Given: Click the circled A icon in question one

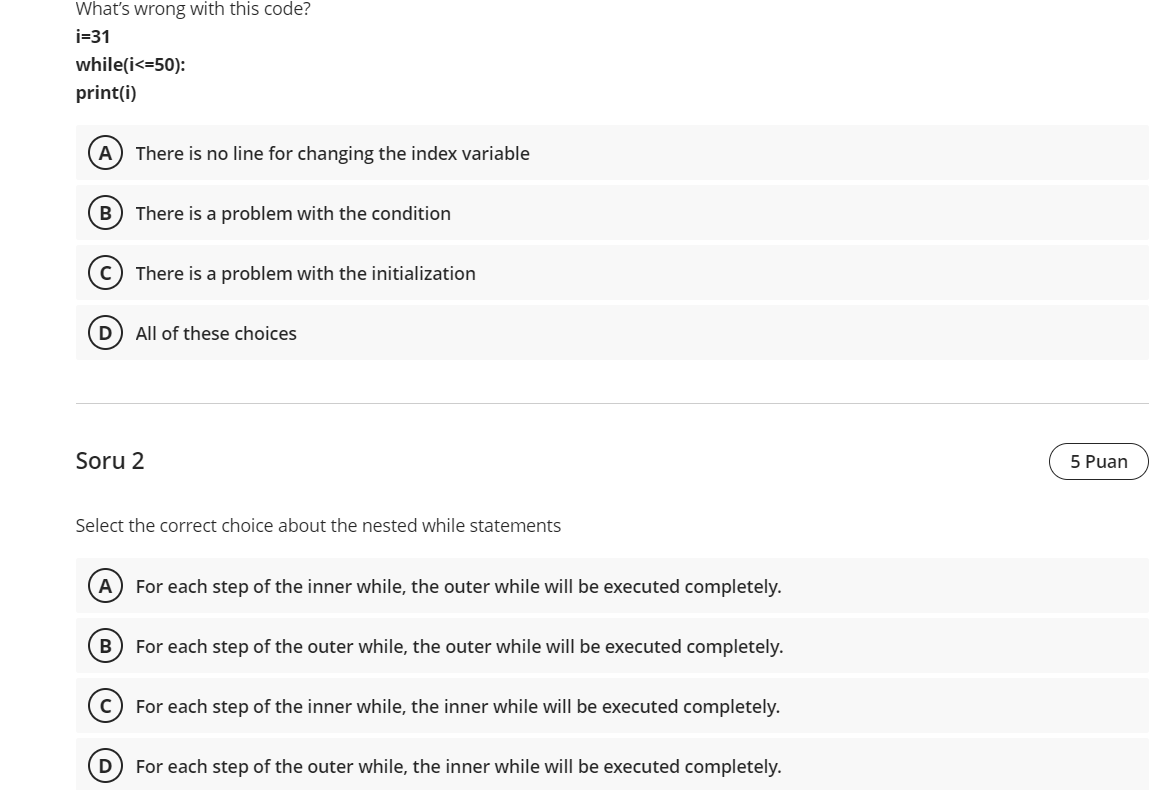Looking at the screenshot, I should coord(106,152).
